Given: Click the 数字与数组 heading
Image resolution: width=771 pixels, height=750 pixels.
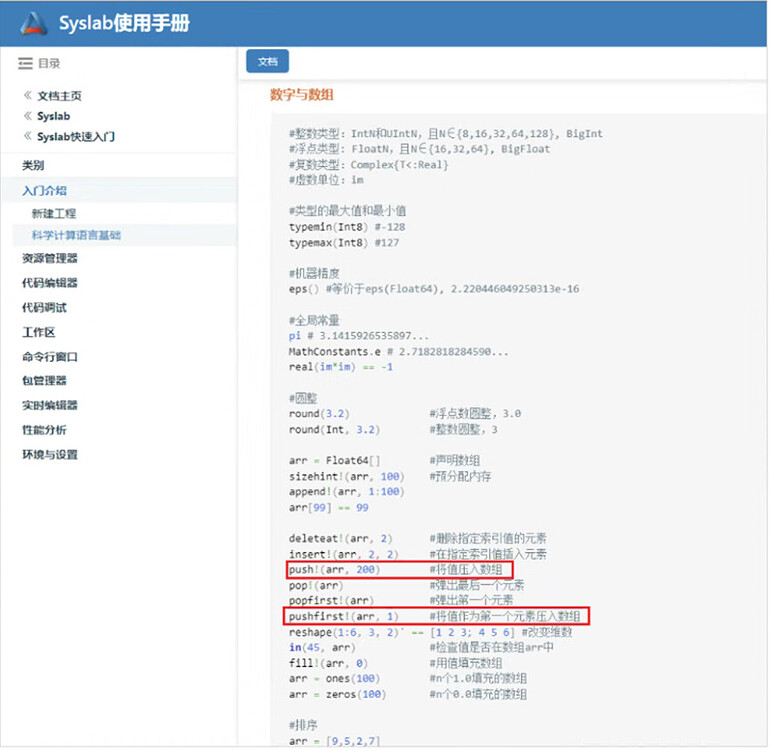Looking at the screenshot, I should tap(302, 95).
